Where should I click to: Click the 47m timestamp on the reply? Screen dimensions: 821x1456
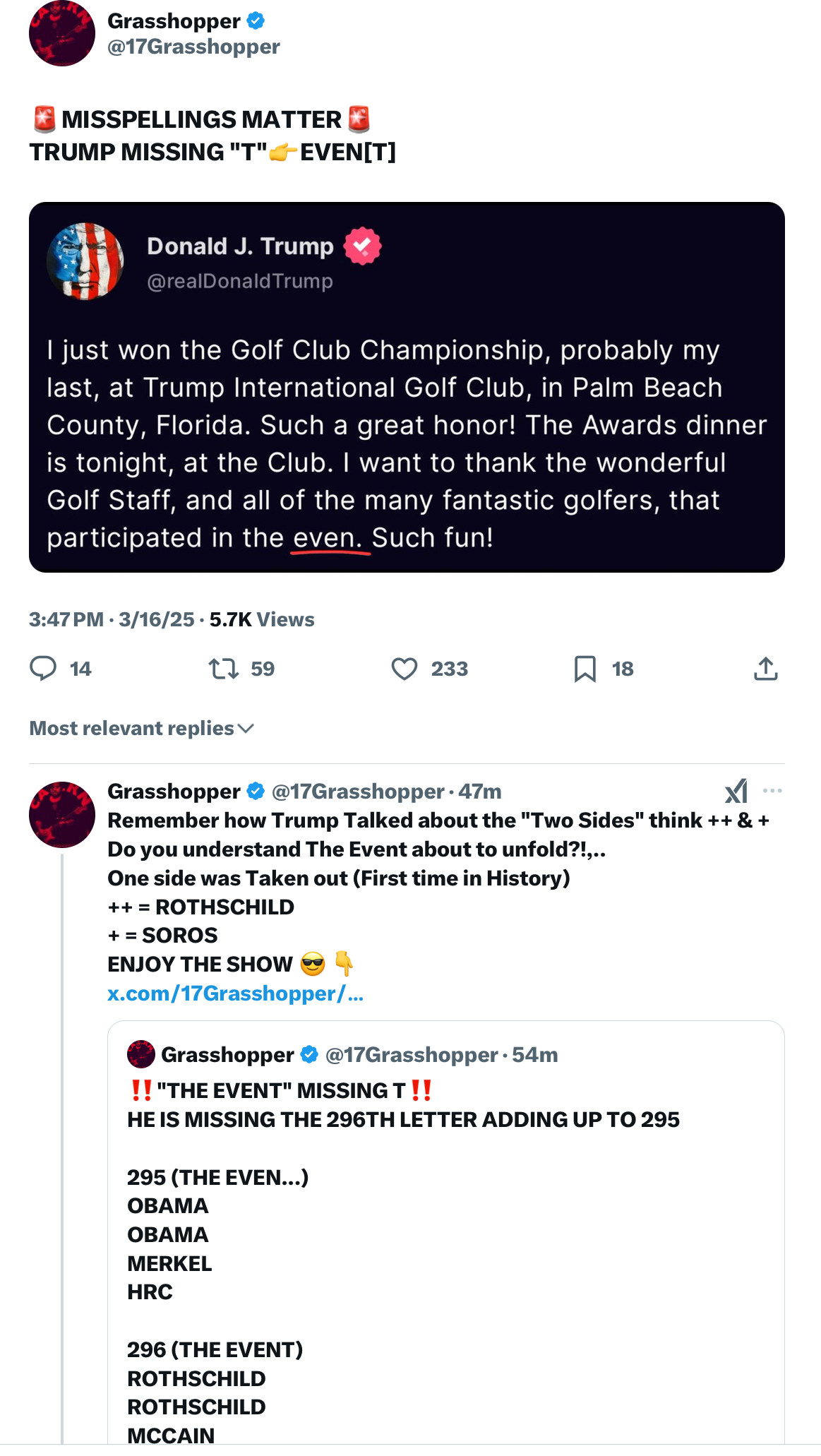[x=480, y=792]
